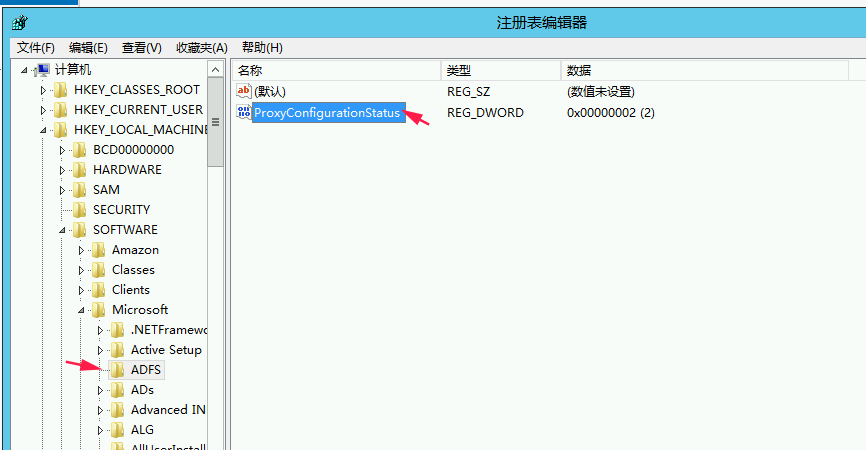The image size is (866, 450).
Task: Open the 文件(F) menu
Action: click(35, 48)
